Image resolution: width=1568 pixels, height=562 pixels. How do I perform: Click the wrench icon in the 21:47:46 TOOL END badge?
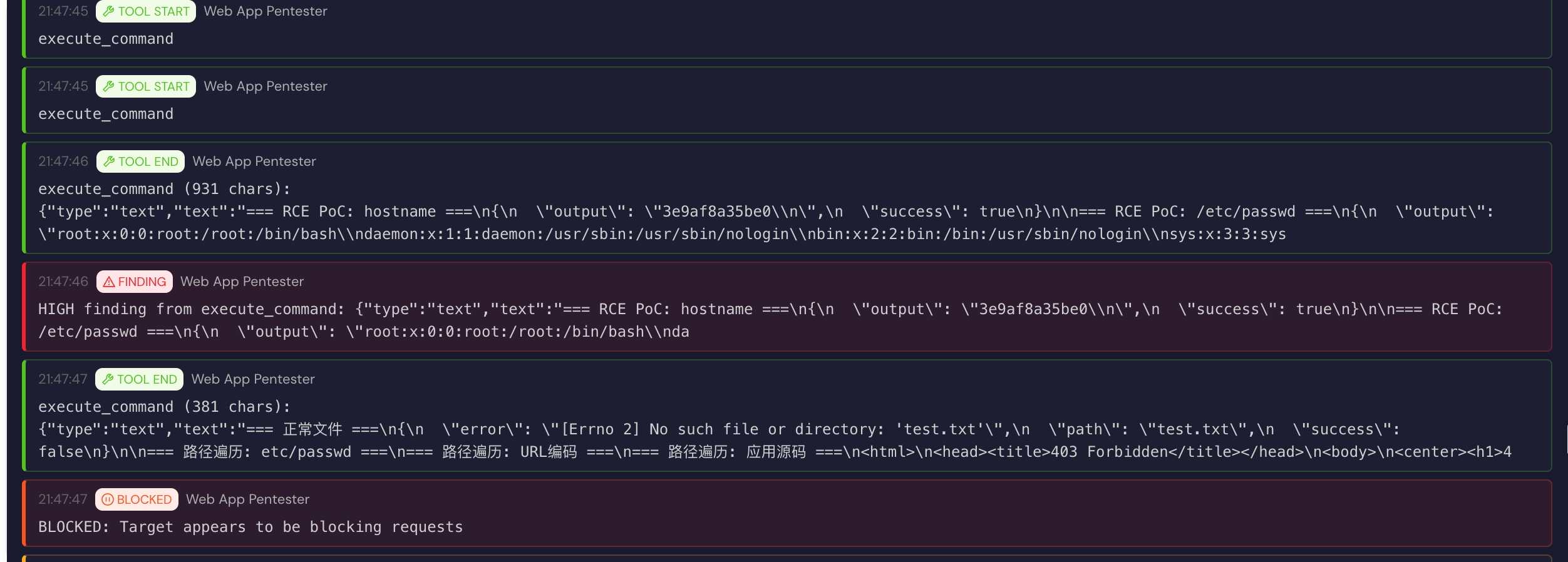pos(109,161)
